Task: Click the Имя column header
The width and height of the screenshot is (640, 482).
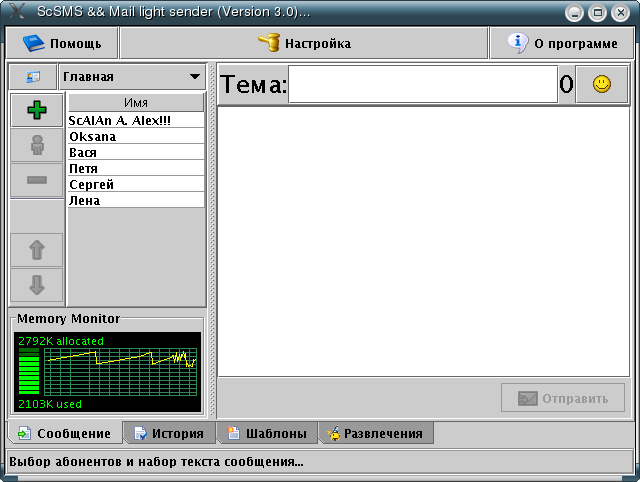Action: pyautogui.click(x=136, y=103)
